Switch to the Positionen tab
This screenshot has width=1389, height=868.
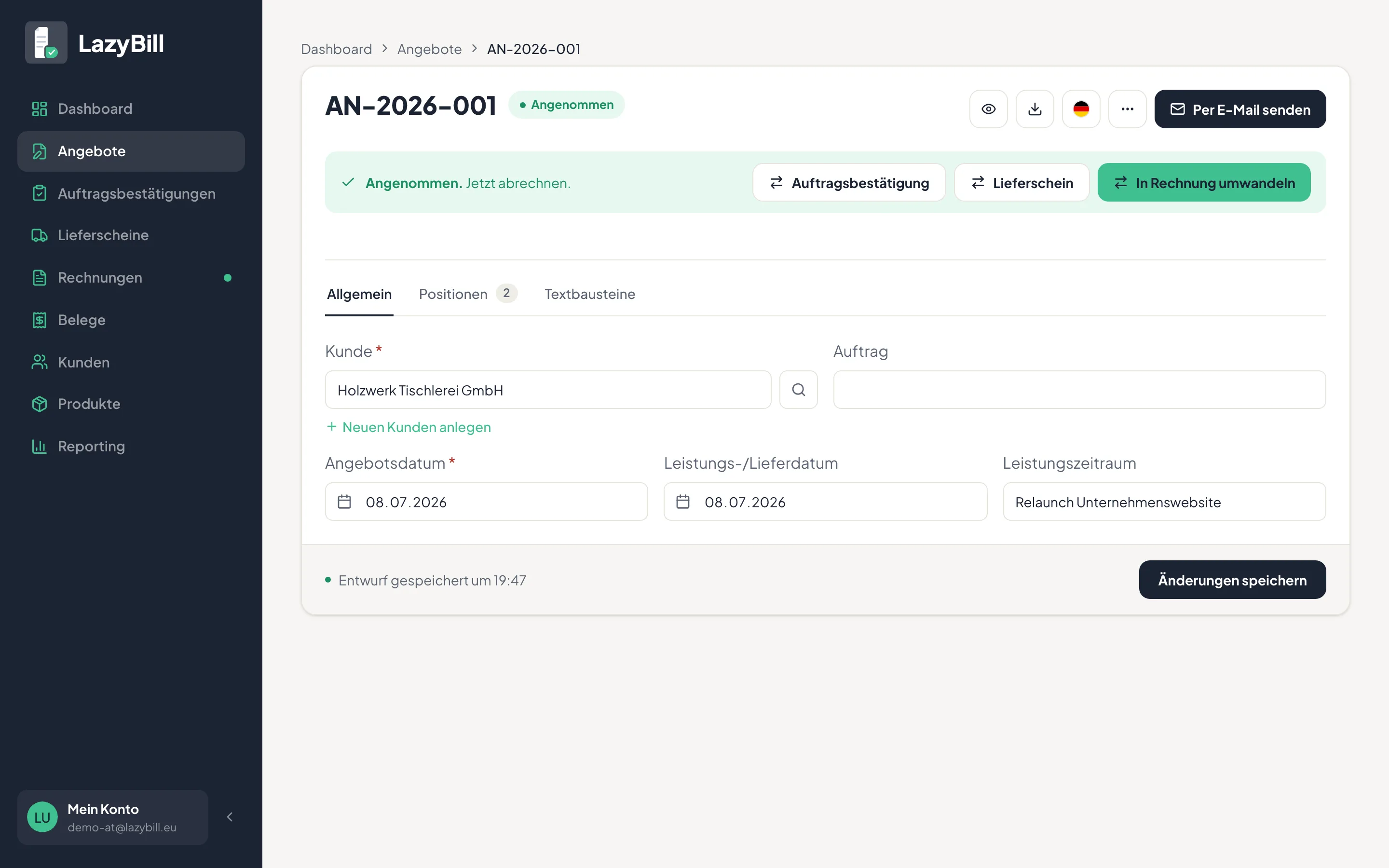click(x=468, y=295)
